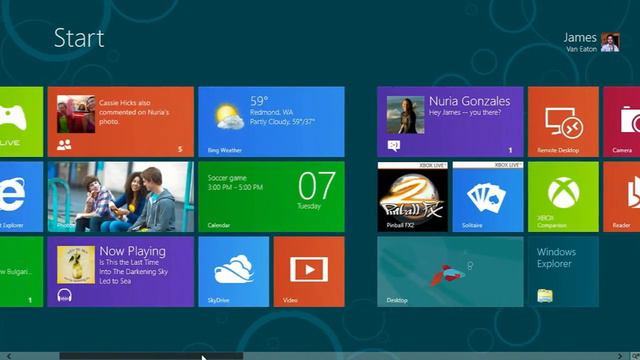
Task: Open the SkyDrive tile
Action: 233,272
